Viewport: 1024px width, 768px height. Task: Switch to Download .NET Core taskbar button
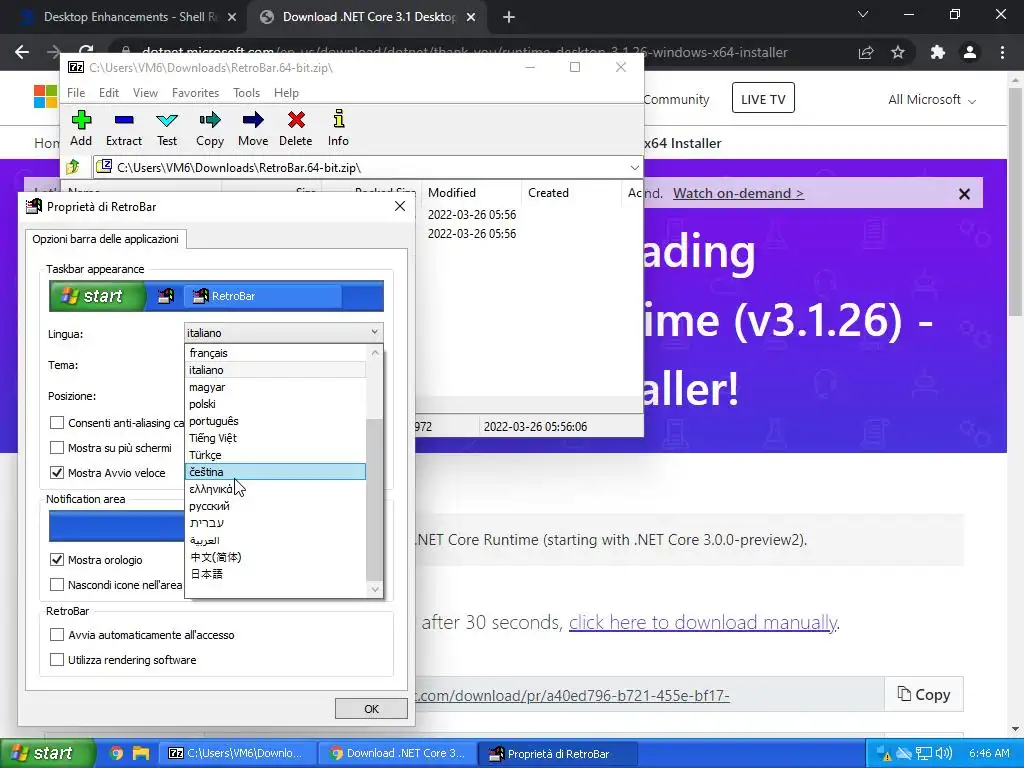click(398, 753)
